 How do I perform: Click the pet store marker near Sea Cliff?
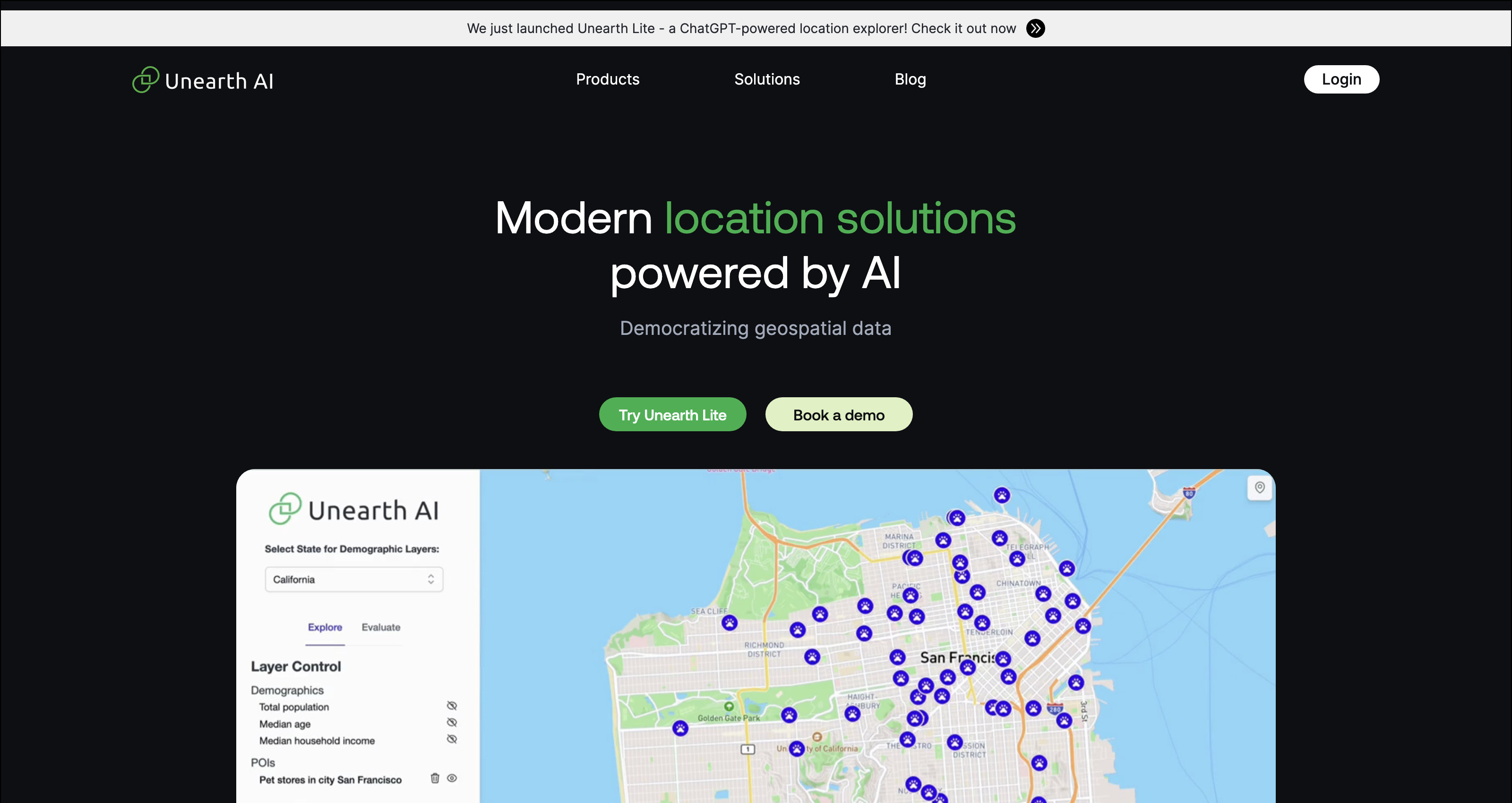pyautogui.click(x=730, y=623)
